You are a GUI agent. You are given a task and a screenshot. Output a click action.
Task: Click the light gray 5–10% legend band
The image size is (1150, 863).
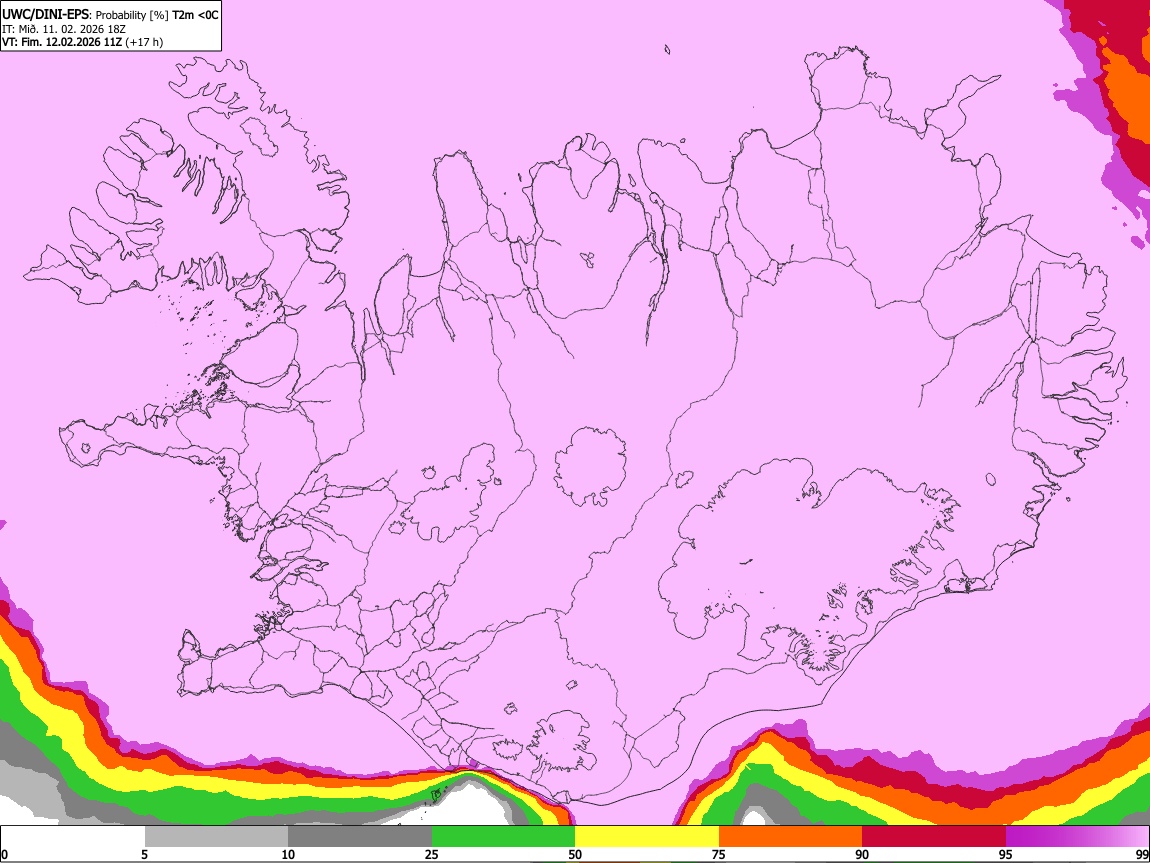pyautogui.click(x=216, y=837)
